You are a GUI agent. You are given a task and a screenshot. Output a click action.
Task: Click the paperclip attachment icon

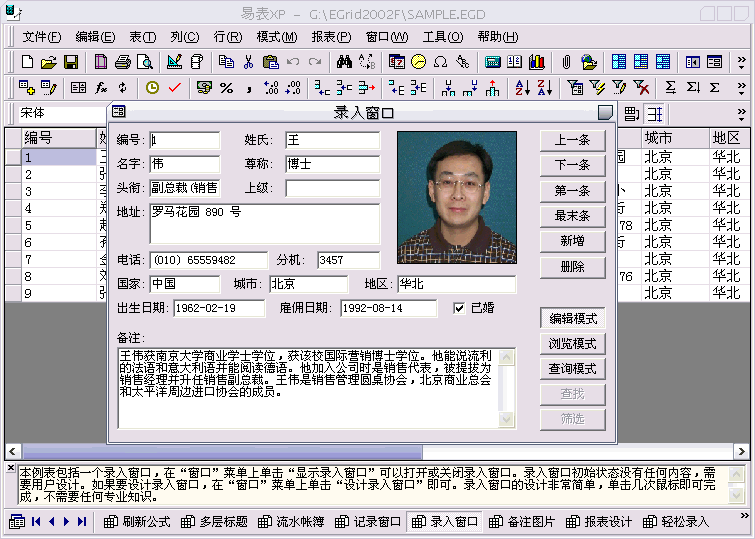click(566, 62)
